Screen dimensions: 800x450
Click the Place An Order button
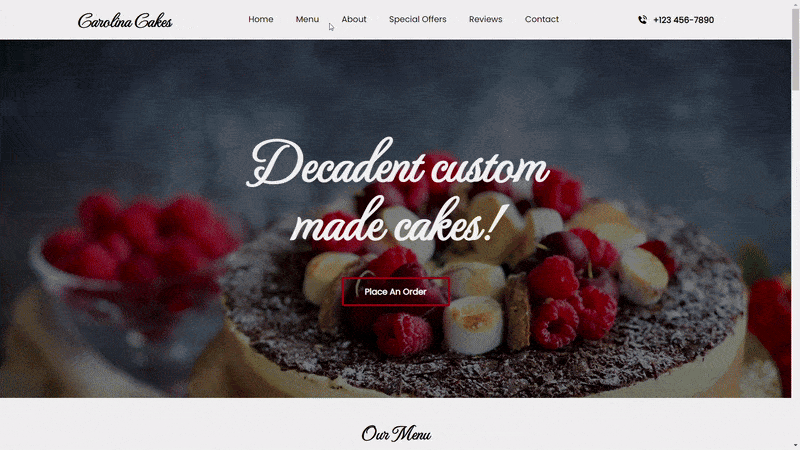395,292
